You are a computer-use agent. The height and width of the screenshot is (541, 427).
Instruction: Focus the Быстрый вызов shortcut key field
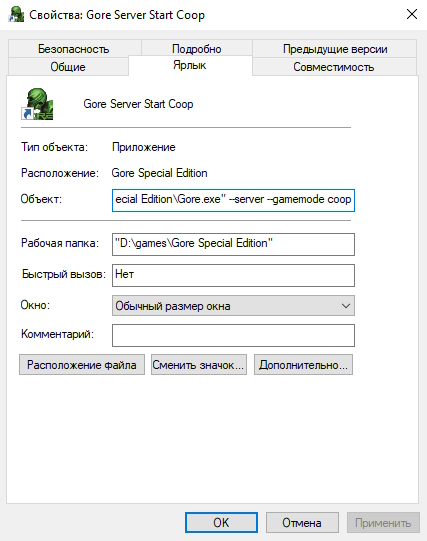(x=233, y=275)
